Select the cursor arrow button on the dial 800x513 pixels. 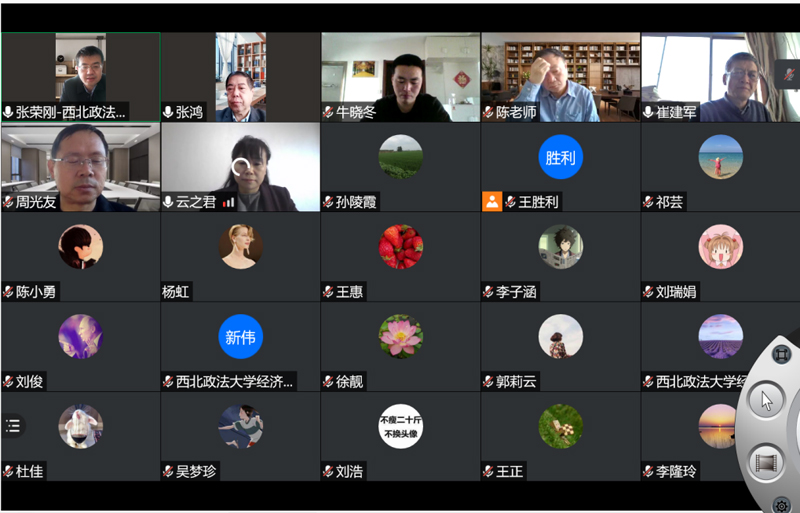coord(766,401)
